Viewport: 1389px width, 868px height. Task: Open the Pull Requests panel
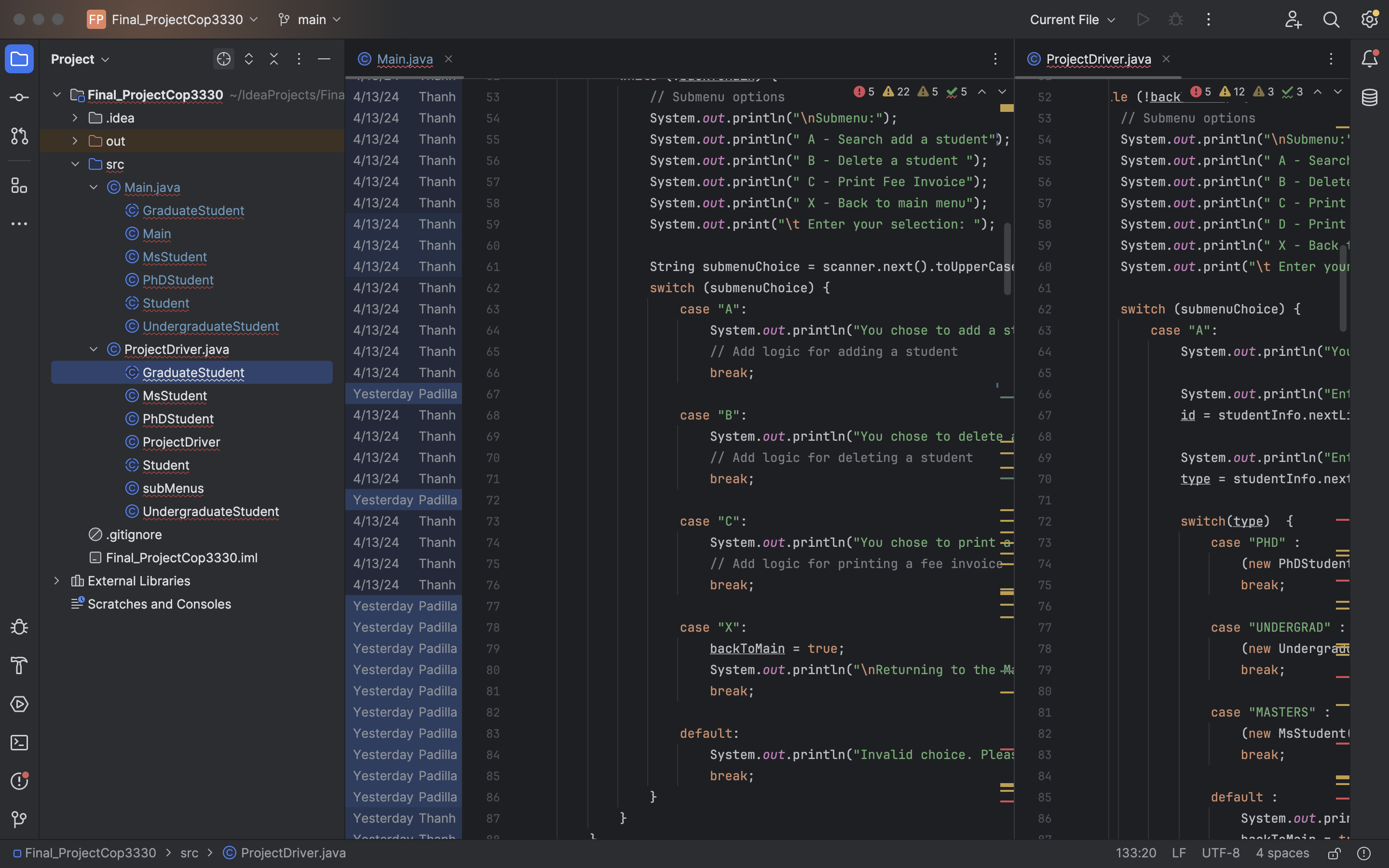tap(19, 136)
